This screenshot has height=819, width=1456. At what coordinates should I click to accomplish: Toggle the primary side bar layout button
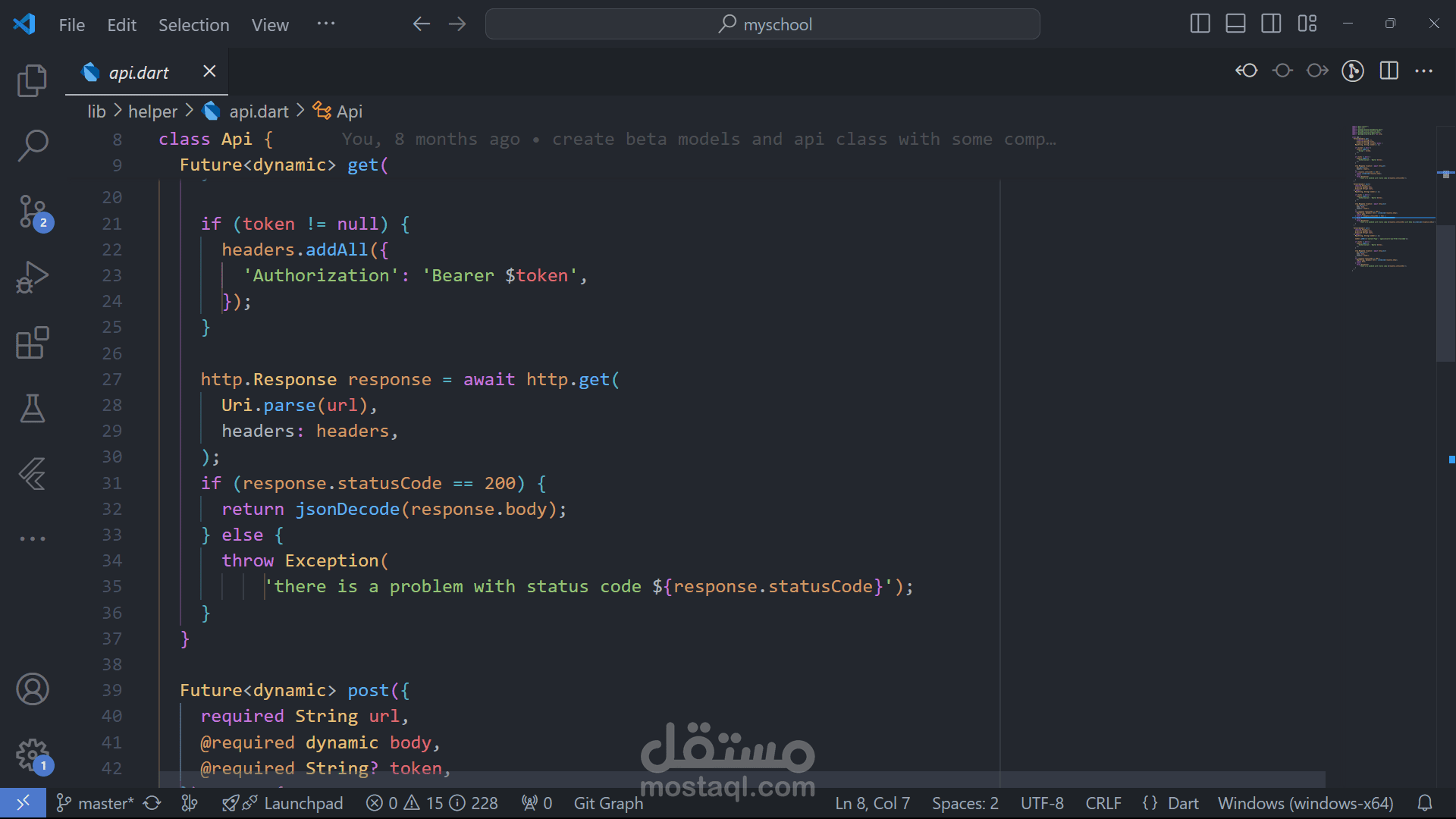(1200, 24)
